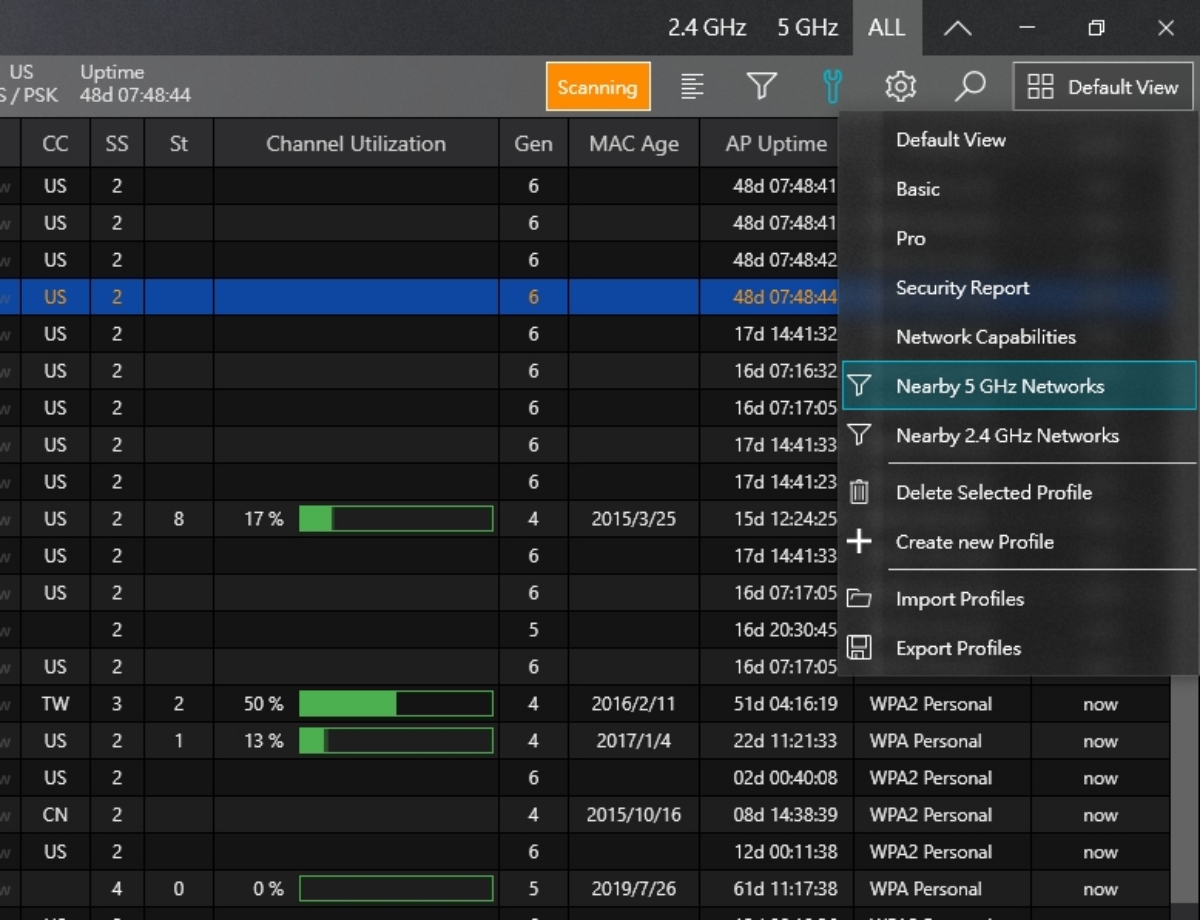
Task: Sort by the Channel Utilization column header
Action: (x=356, y=144)
